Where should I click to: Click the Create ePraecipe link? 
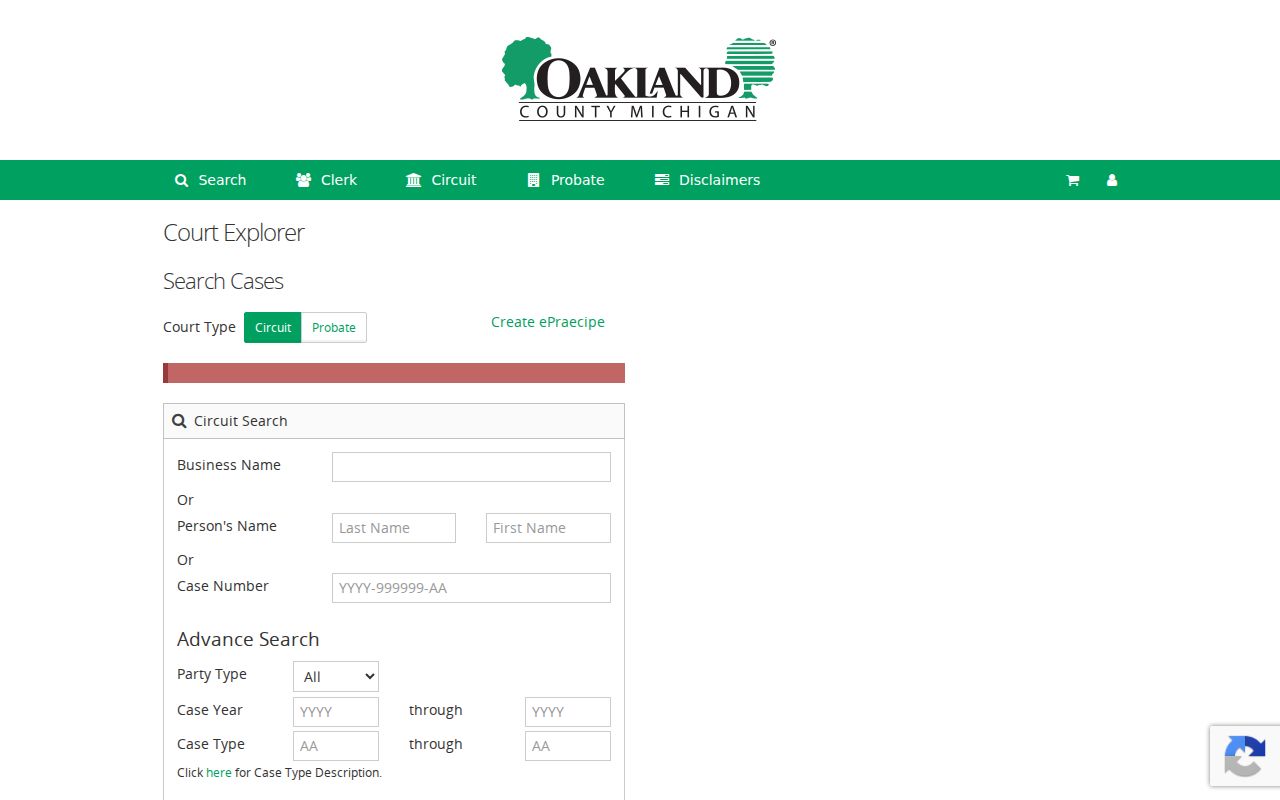[x=548, y=322]
